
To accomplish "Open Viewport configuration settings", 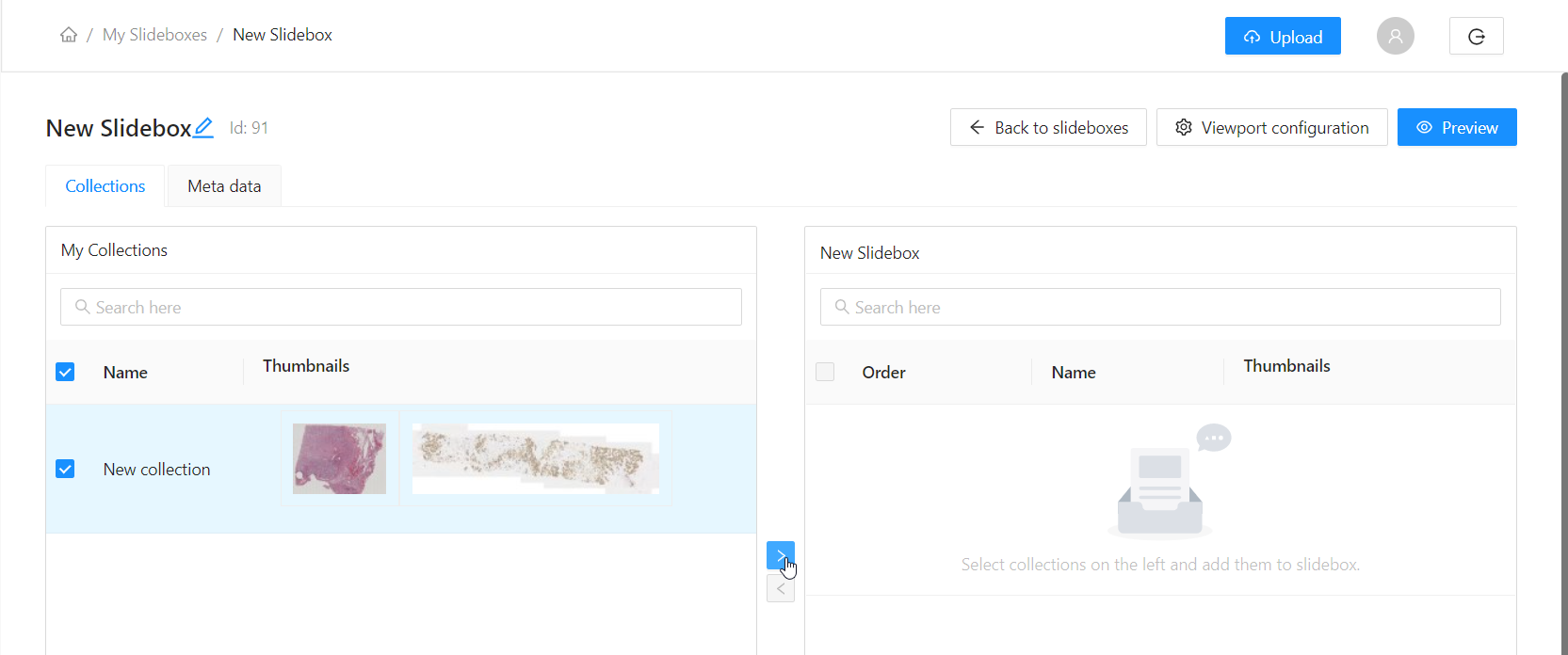I will pyautogui.click(x=1271, y=127).
